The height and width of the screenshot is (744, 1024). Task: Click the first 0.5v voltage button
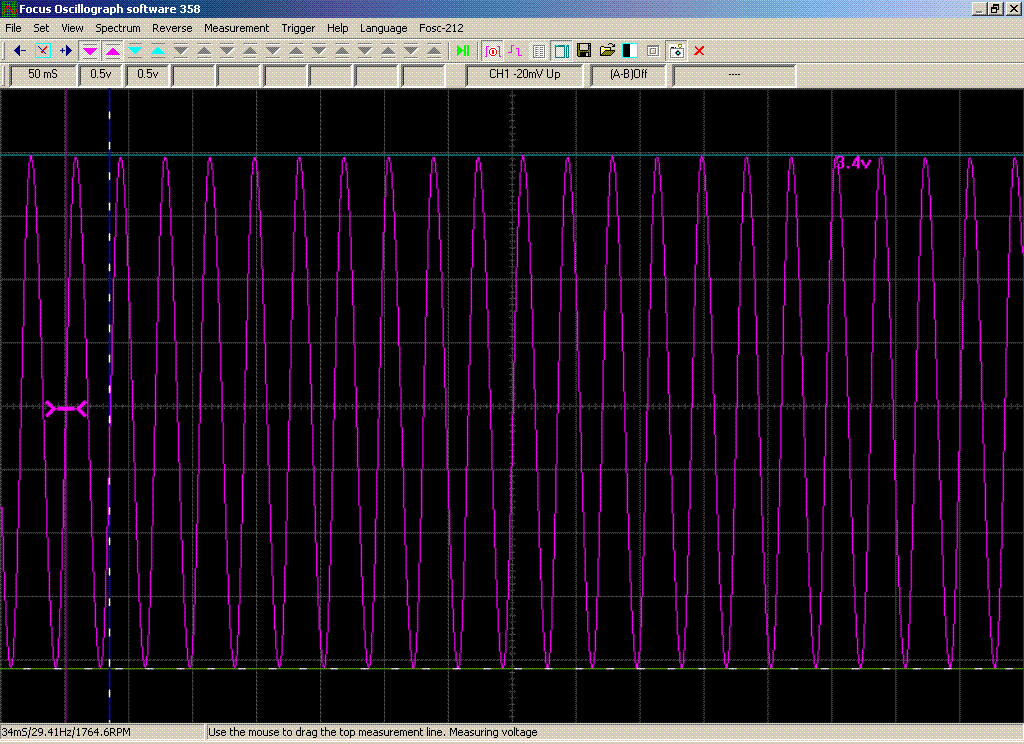pyautogui.click(x=101, y=74)
